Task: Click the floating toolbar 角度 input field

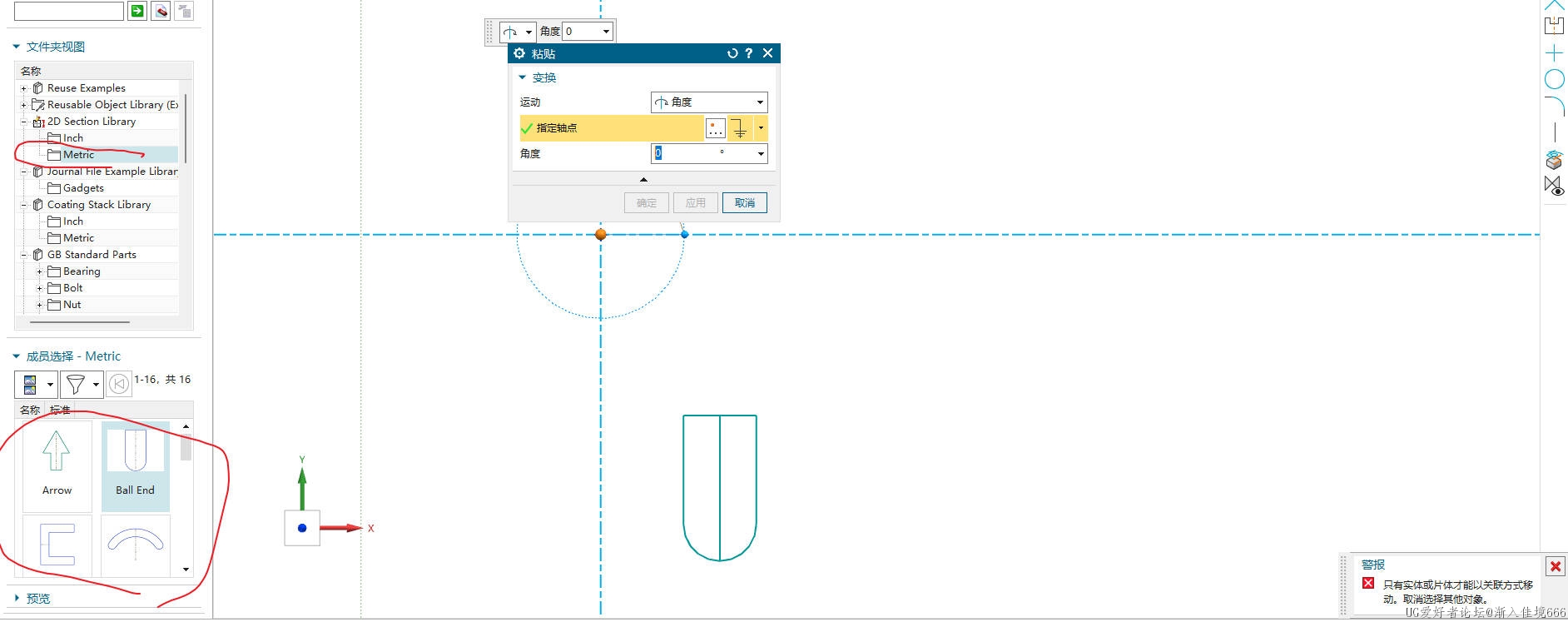Action: tap(582, 32)
